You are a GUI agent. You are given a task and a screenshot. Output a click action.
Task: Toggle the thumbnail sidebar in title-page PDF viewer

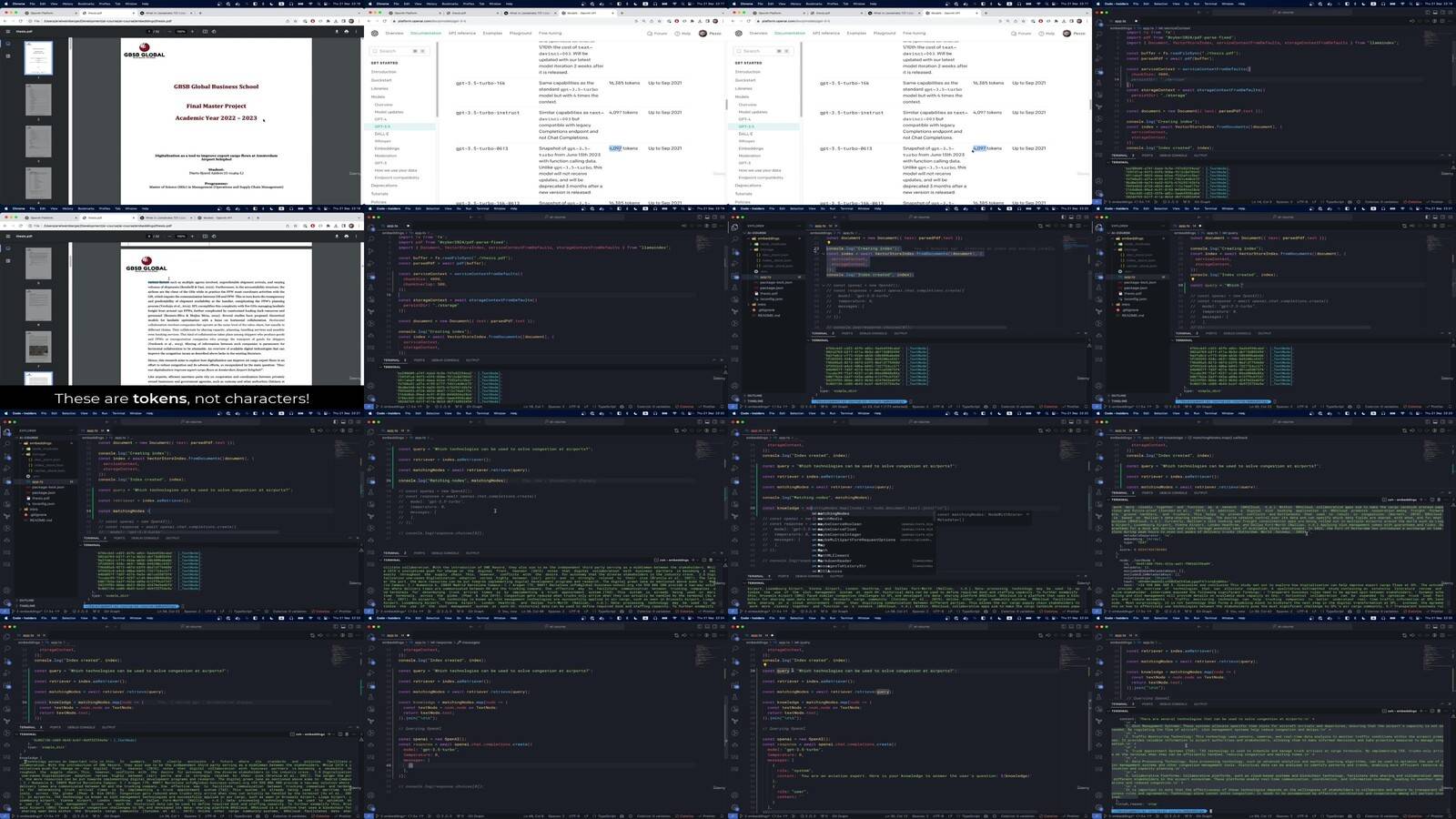7,32
